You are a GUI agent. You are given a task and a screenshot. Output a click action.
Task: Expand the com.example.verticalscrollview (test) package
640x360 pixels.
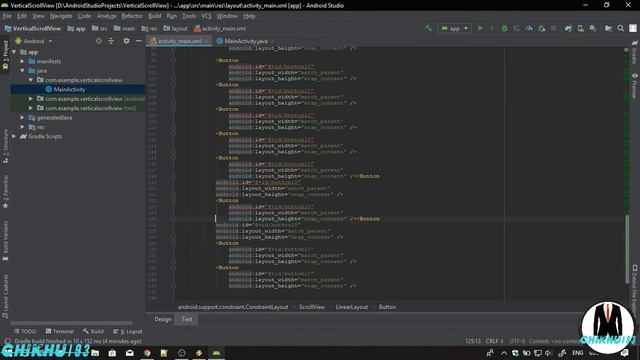(x=31, y=108)
